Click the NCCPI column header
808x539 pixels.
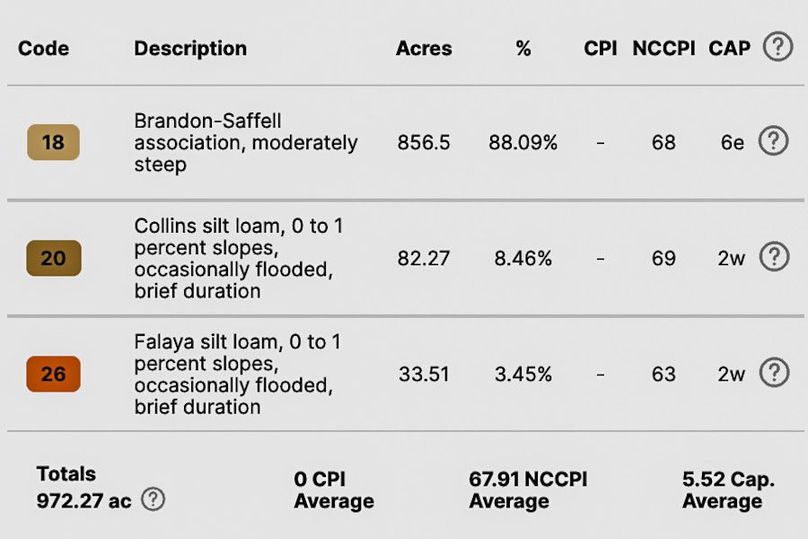coord(664,48)
